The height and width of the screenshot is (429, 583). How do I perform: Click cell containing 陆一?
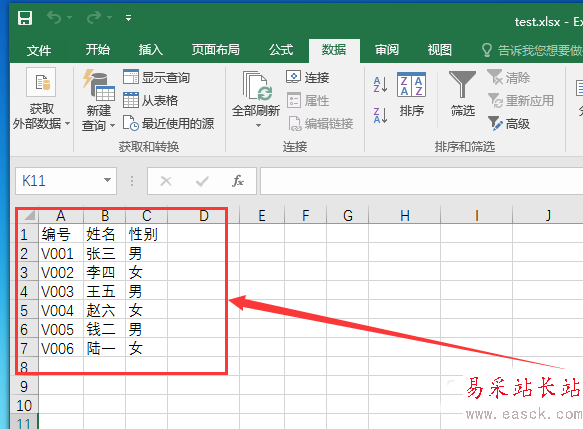point(105,348)
